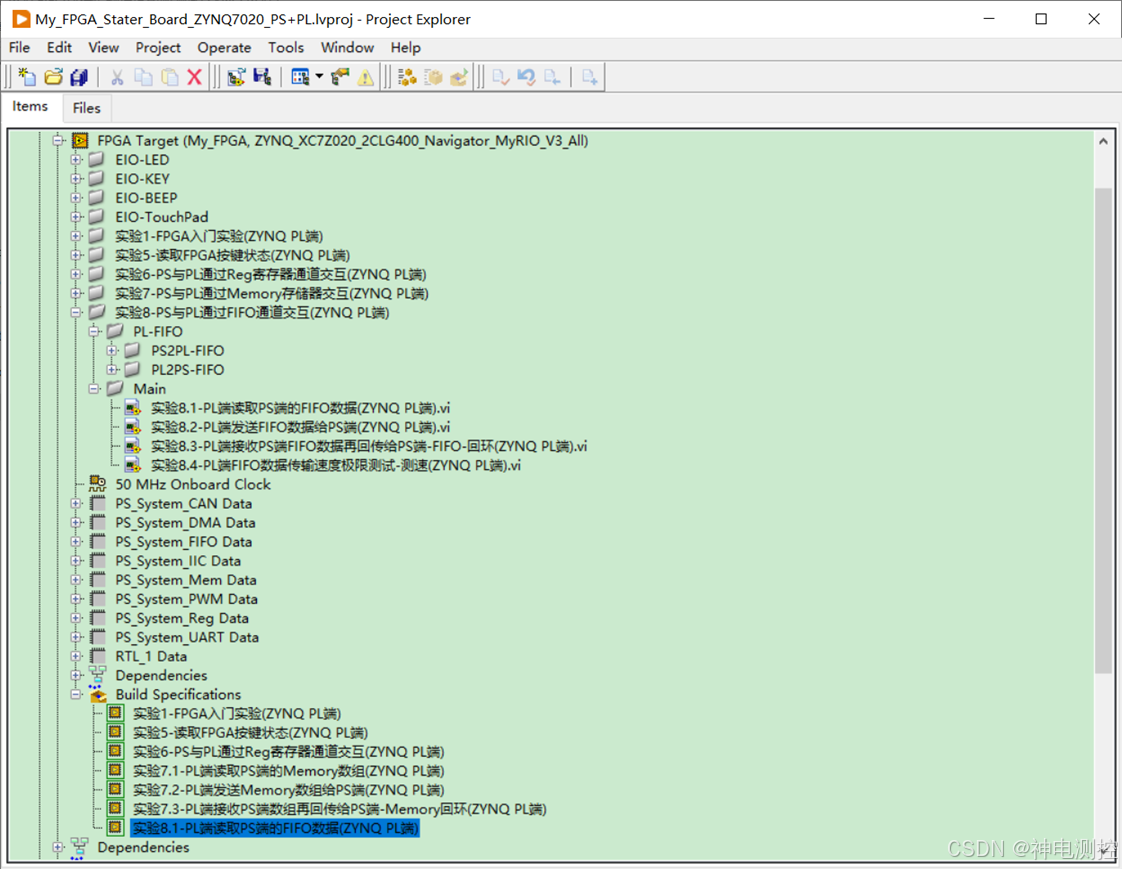Click the Add to Source Control icon
The height and width of the screenshot is (869, 1122).
pyautogui.click(x=590, y=77)
